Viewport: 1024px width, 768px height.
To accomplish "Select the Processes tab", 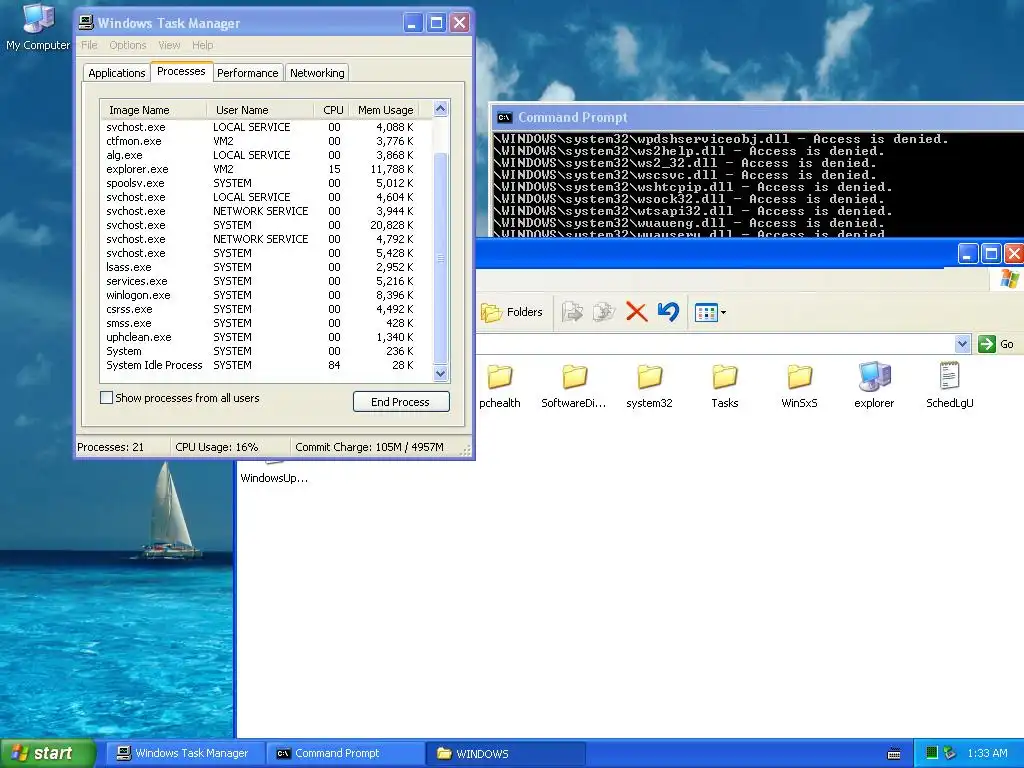I will (181, 71).
